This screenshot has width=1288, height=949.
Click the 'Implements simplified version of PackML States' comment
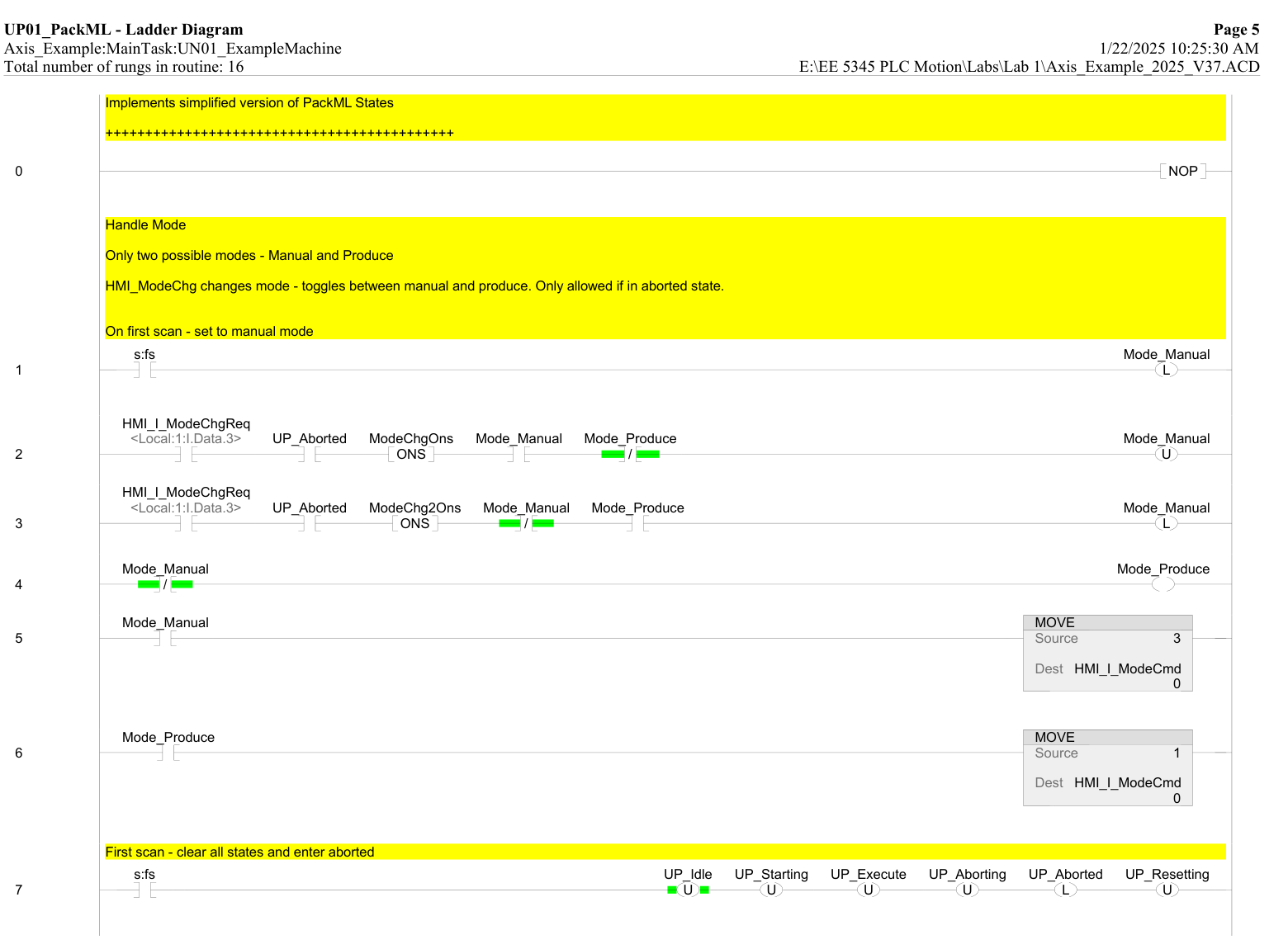tap(249, 103)
